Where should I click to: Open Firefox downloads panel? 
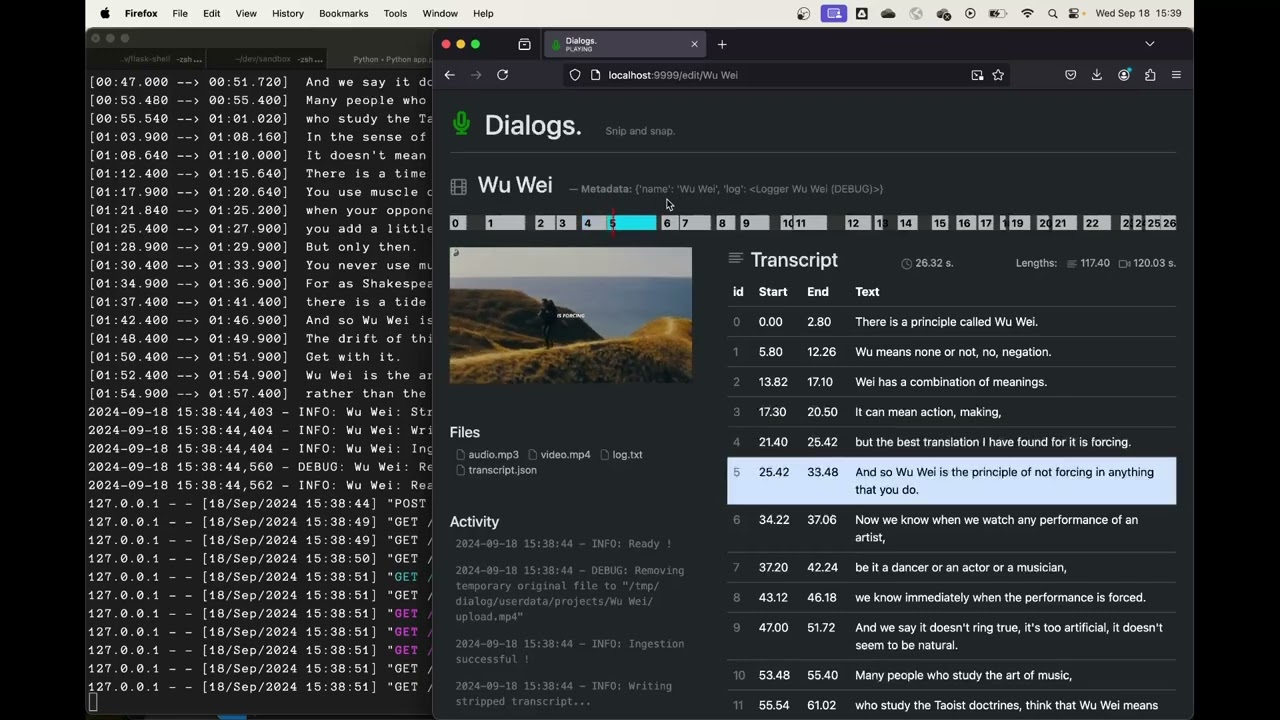(x=1097, y=75)
